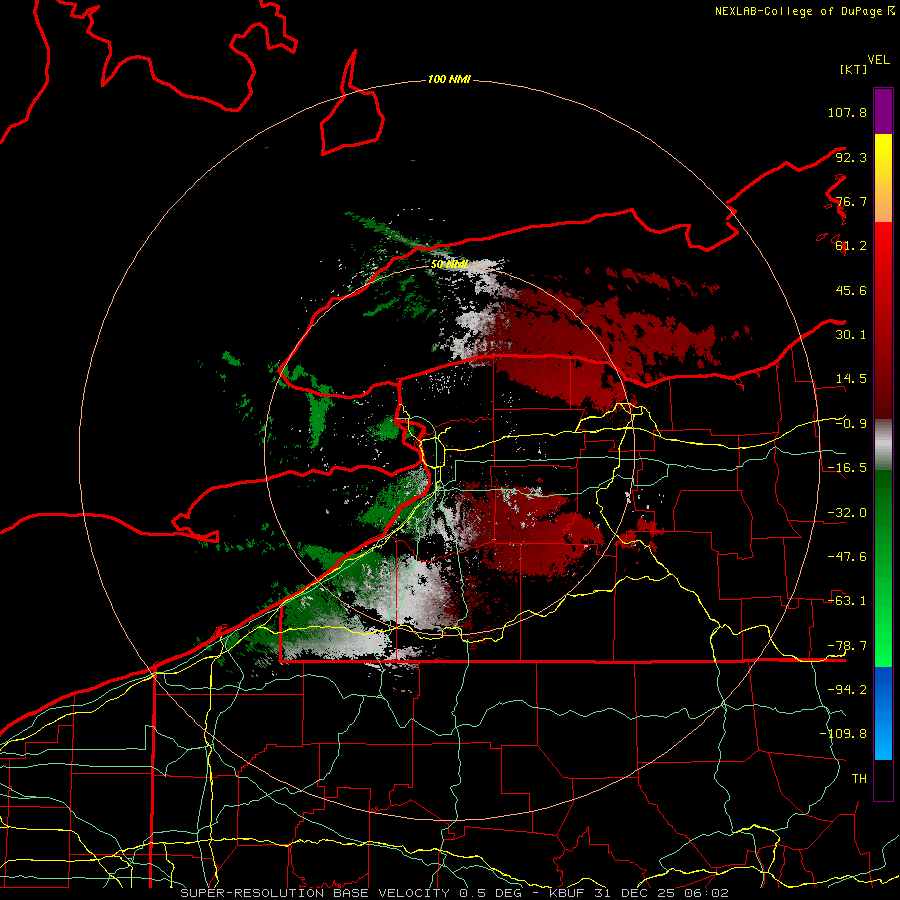
Task: Select the -16.5 velocity scale value
Action: click(847, 468)
